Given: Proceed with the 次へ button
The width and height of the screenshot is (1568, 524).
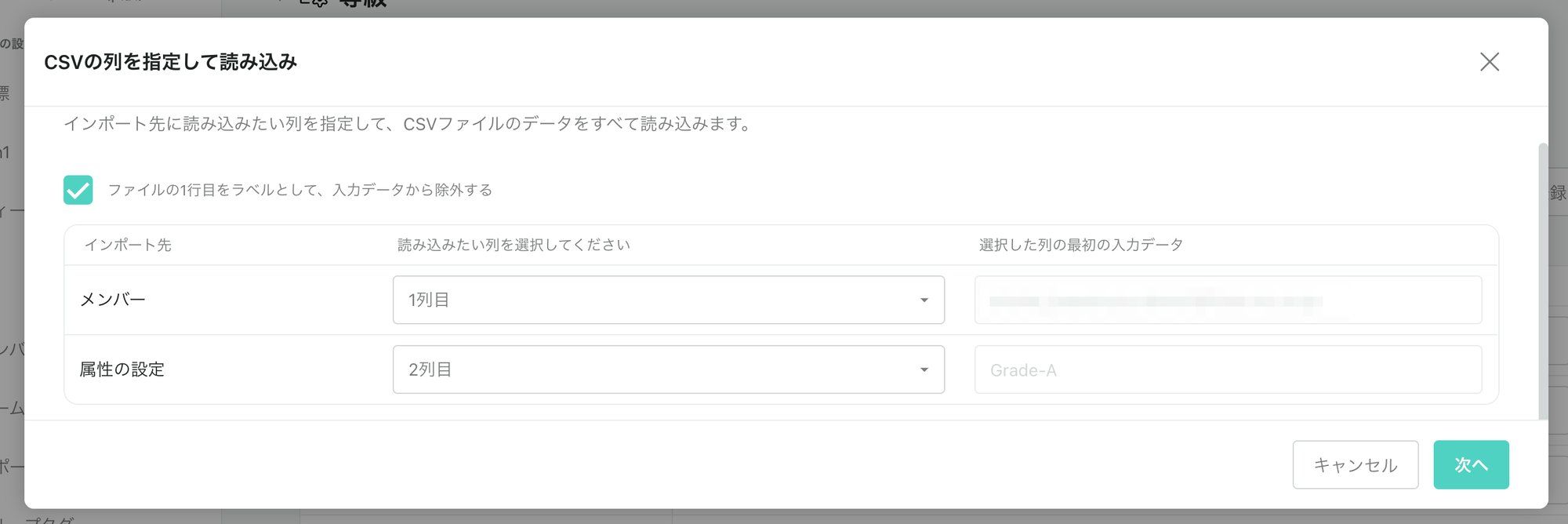Looking at the screenshot, I should click(x=1470, y=464).
